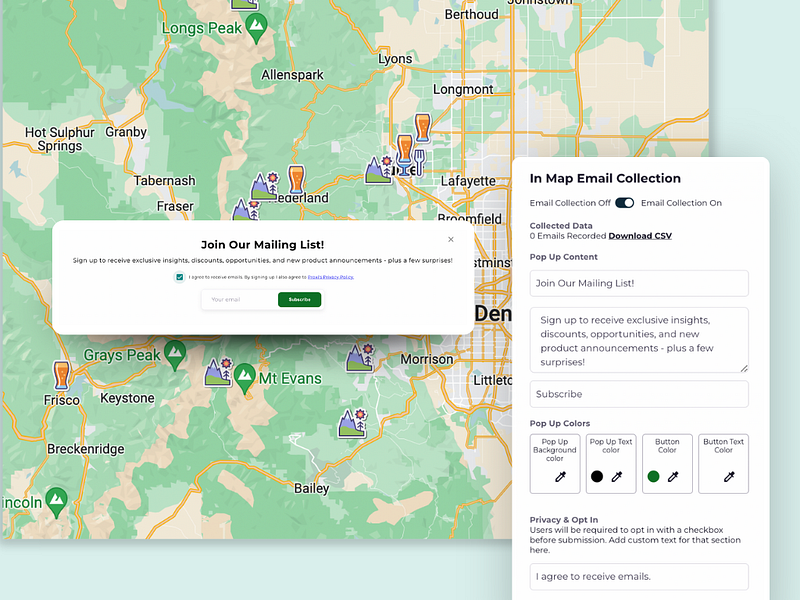Image resolution: width=800 pixels, height=600 pixels.
Task: Click the Granby label on the map
Action: 126,132
